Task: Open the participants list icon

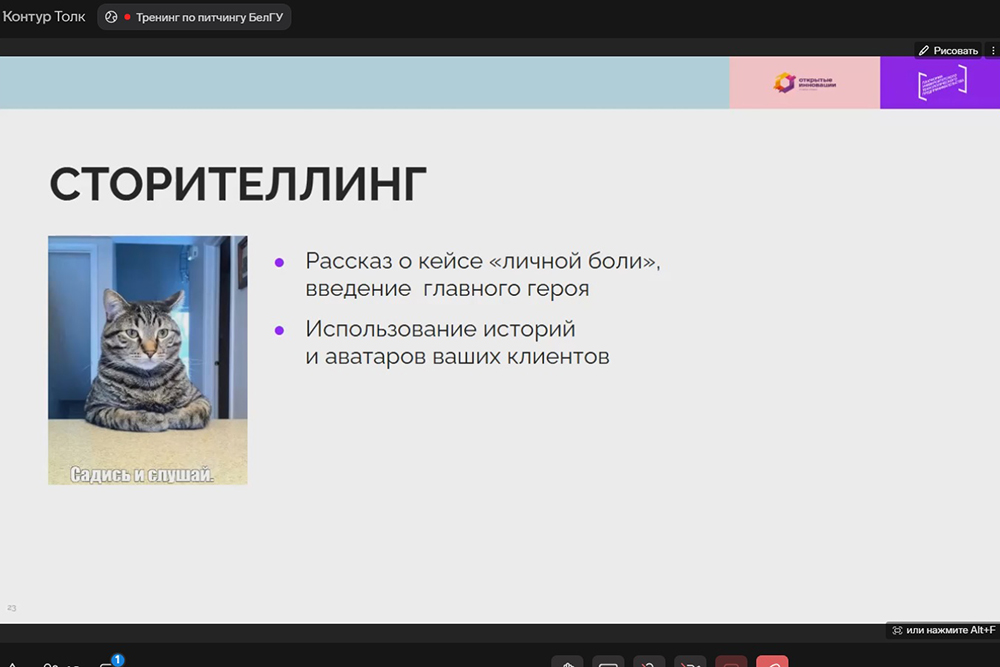Action: (60, 663)
